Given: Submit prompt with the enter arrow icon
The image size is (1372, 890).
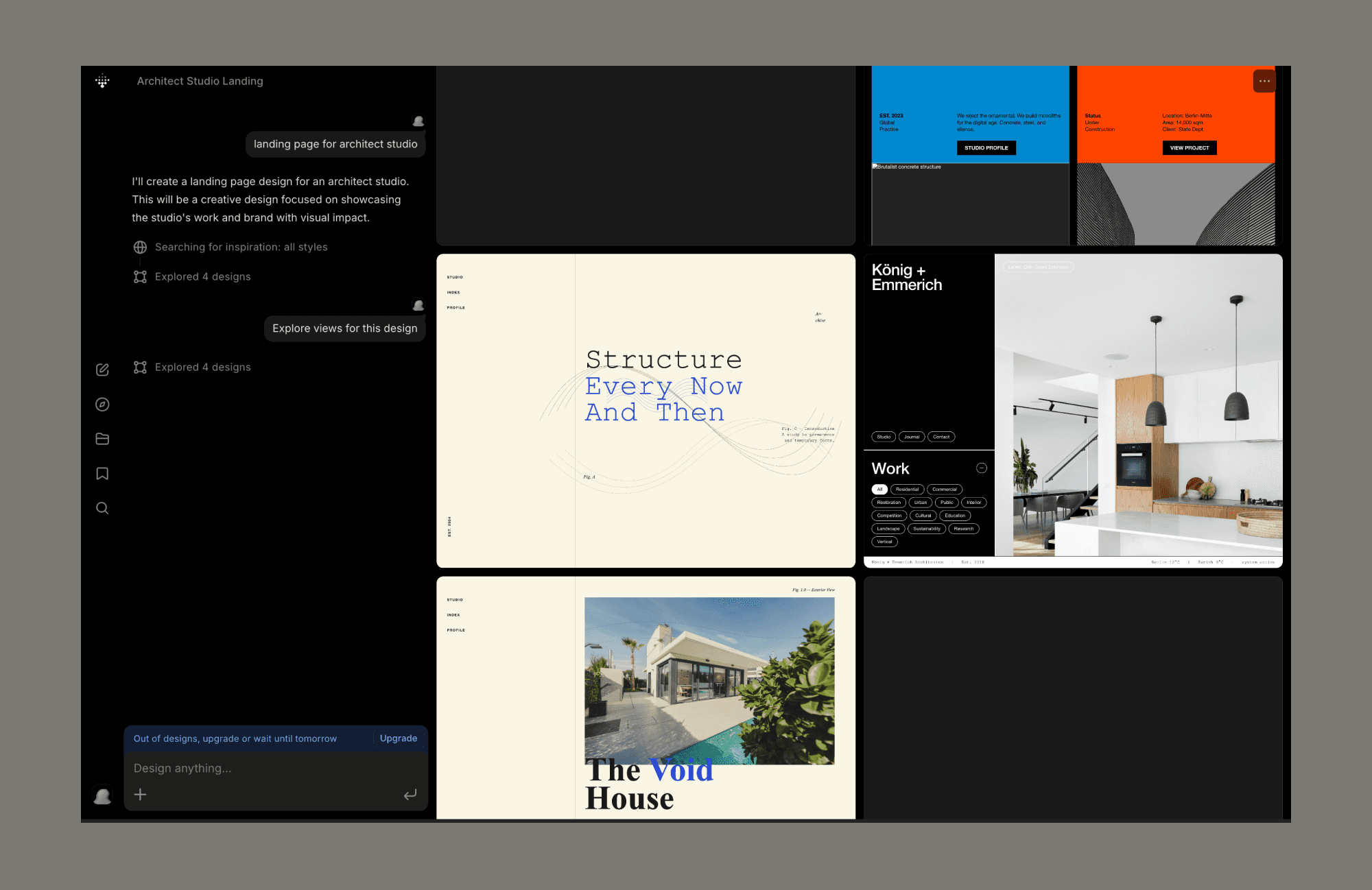Looking at the screenshot, I should pyautogui.click(x=410, y=795).
